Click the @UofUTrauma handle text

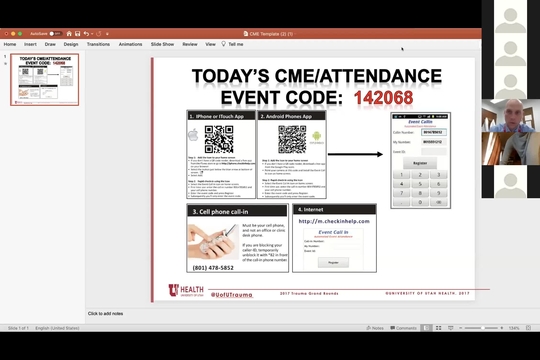[231, 295]
